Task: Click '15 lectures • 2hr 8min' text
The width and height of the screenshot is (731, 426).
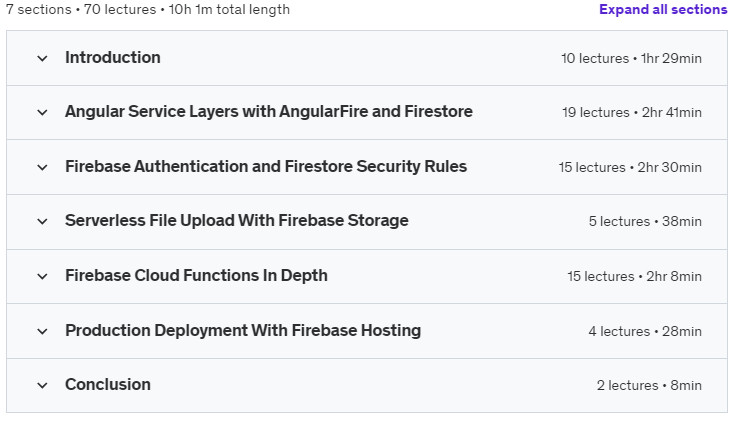Action: pyautogui.click(x=634, y=276)
